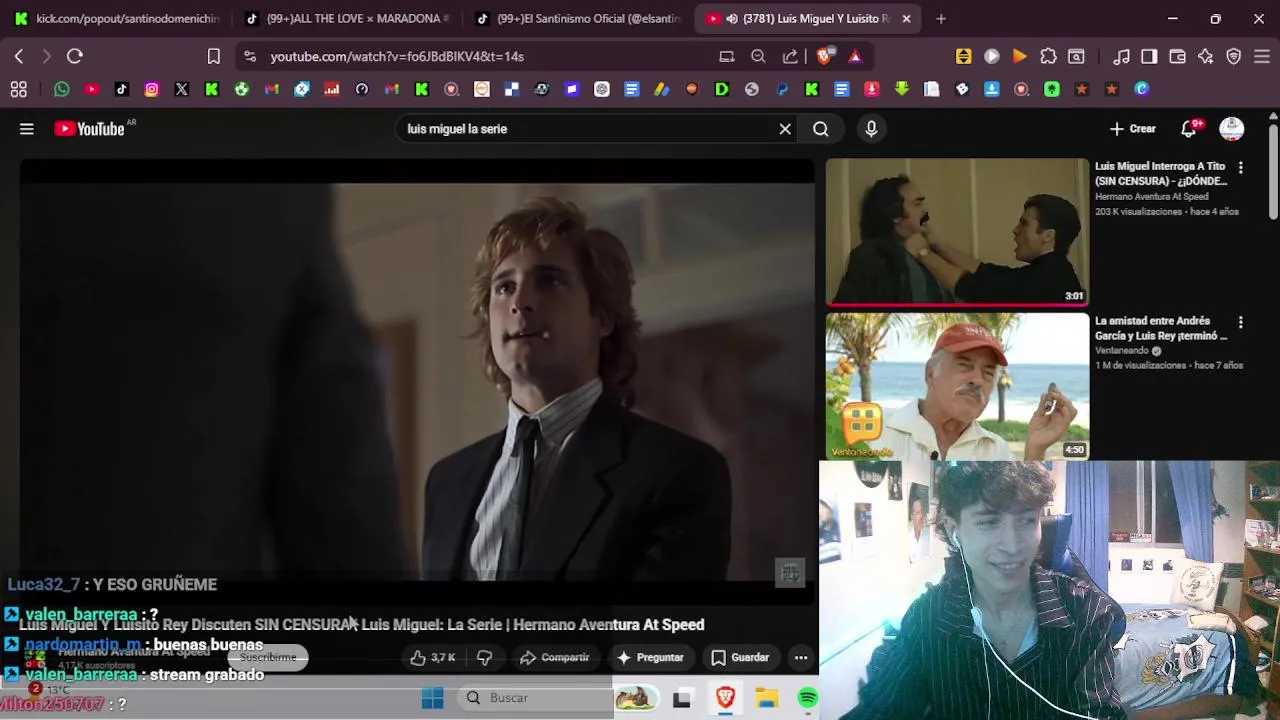Open the Brave Shields lion icon
Viewport: 1280px width, 720px height.
pyautogui.click(x=824, y=57)
